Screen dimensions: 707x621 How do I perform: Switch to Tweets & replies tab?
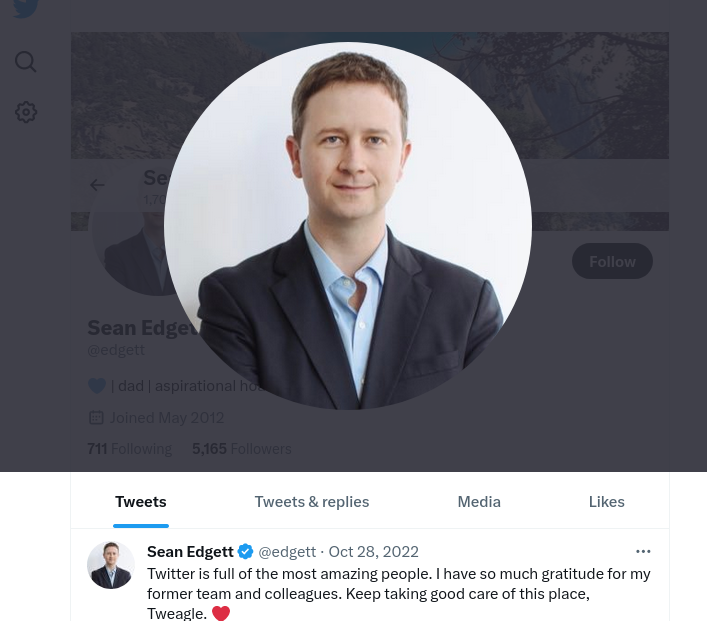pyautogui.click(x=312, y=501)
